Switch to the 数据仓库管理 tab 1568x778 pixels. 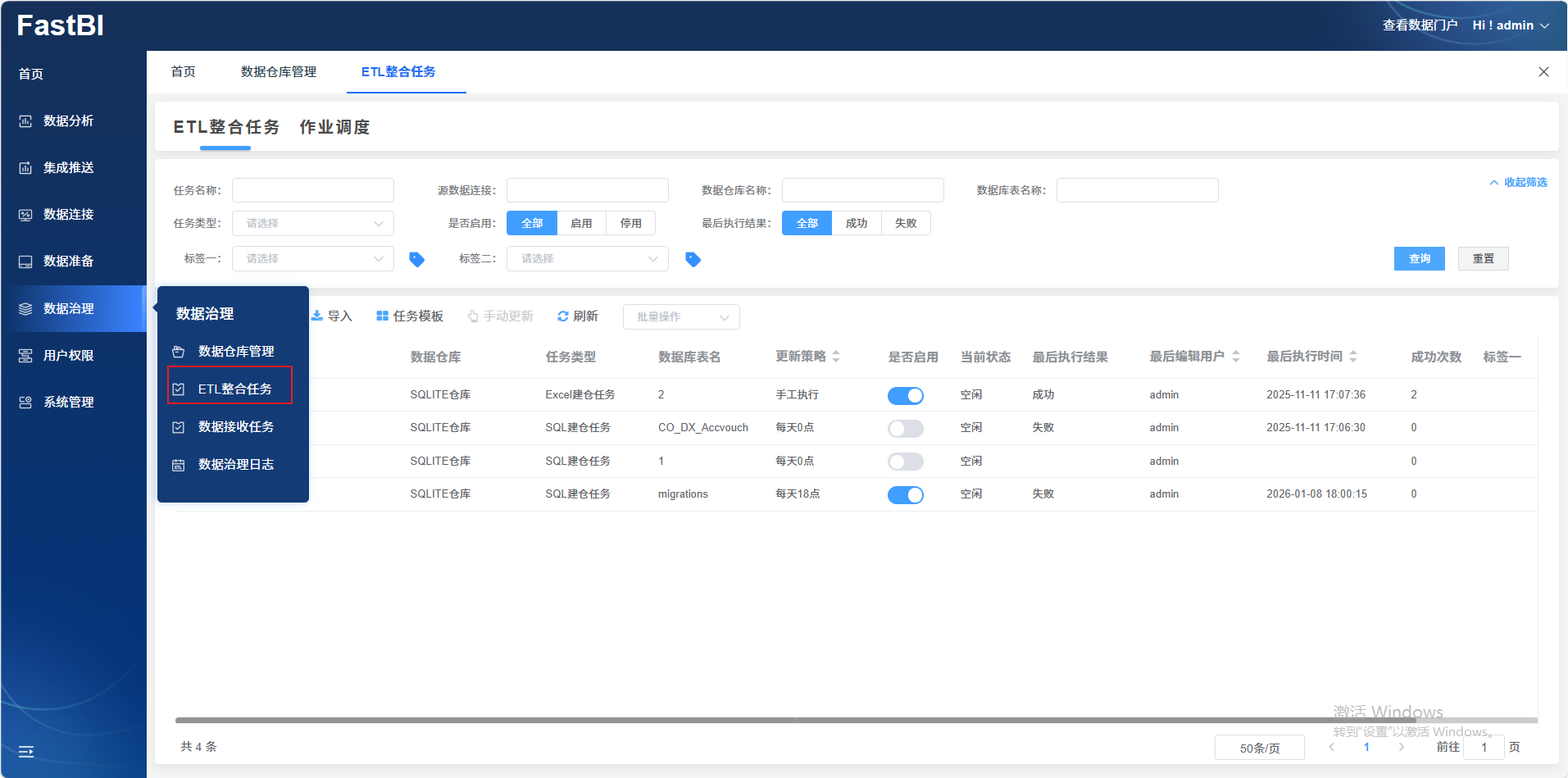point(278,72)
